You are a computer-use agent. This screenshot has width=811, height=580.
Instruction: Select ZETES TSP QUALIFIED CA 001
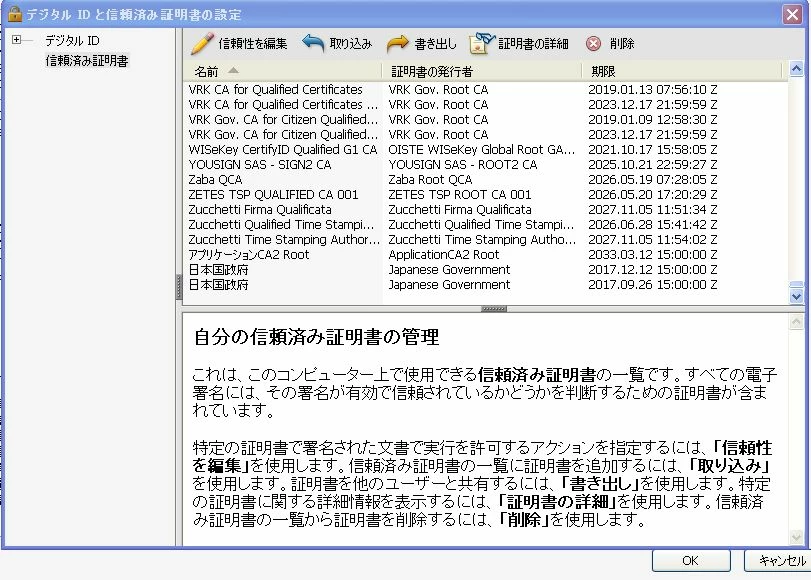pos(486,195)
